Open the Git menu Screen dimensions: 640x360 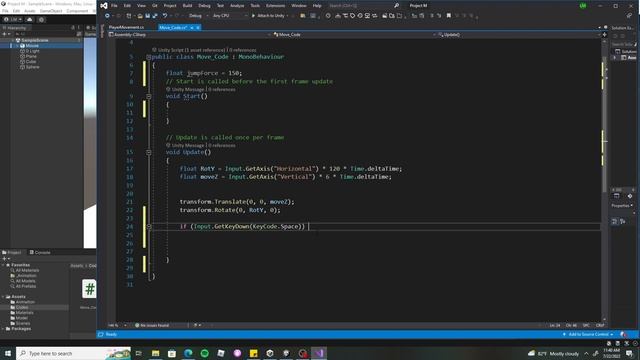tap(155, 6)
